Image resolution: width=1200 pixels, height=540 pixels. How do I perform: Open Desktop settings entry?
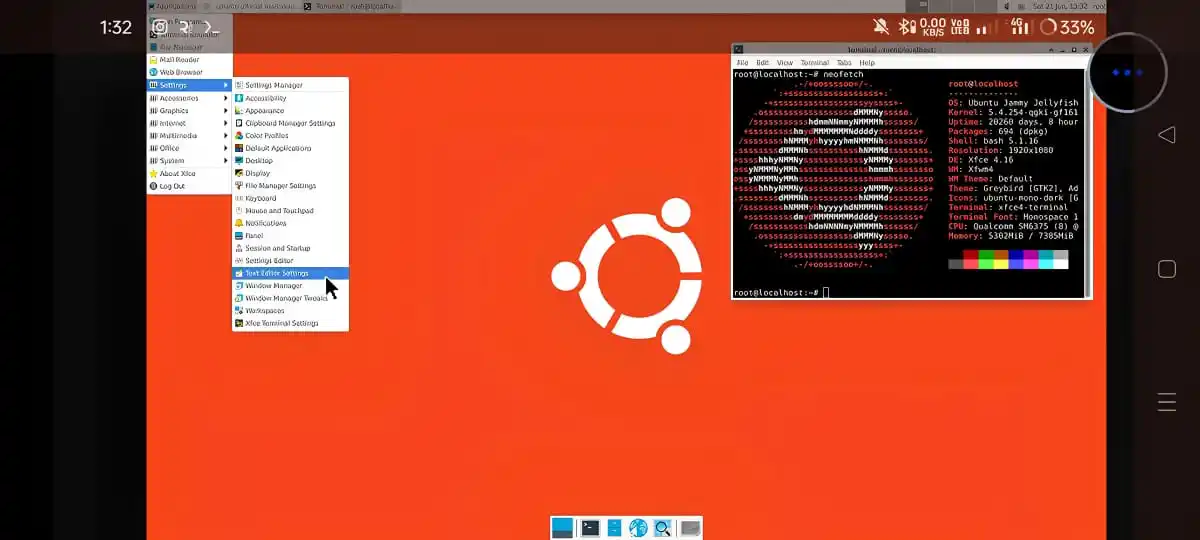point(290,161)
